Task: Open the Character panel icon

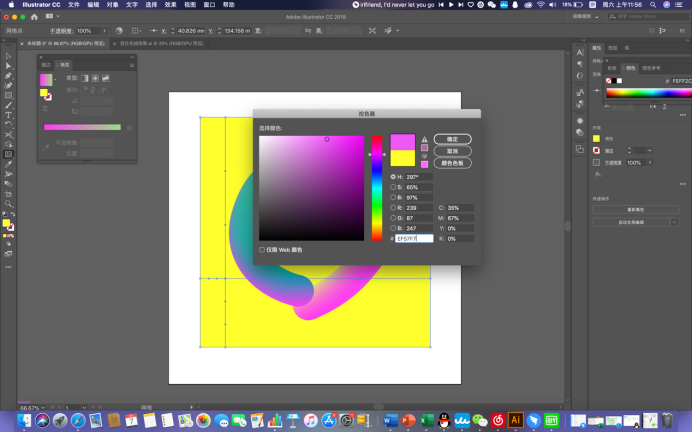Action: click(580, 52)
